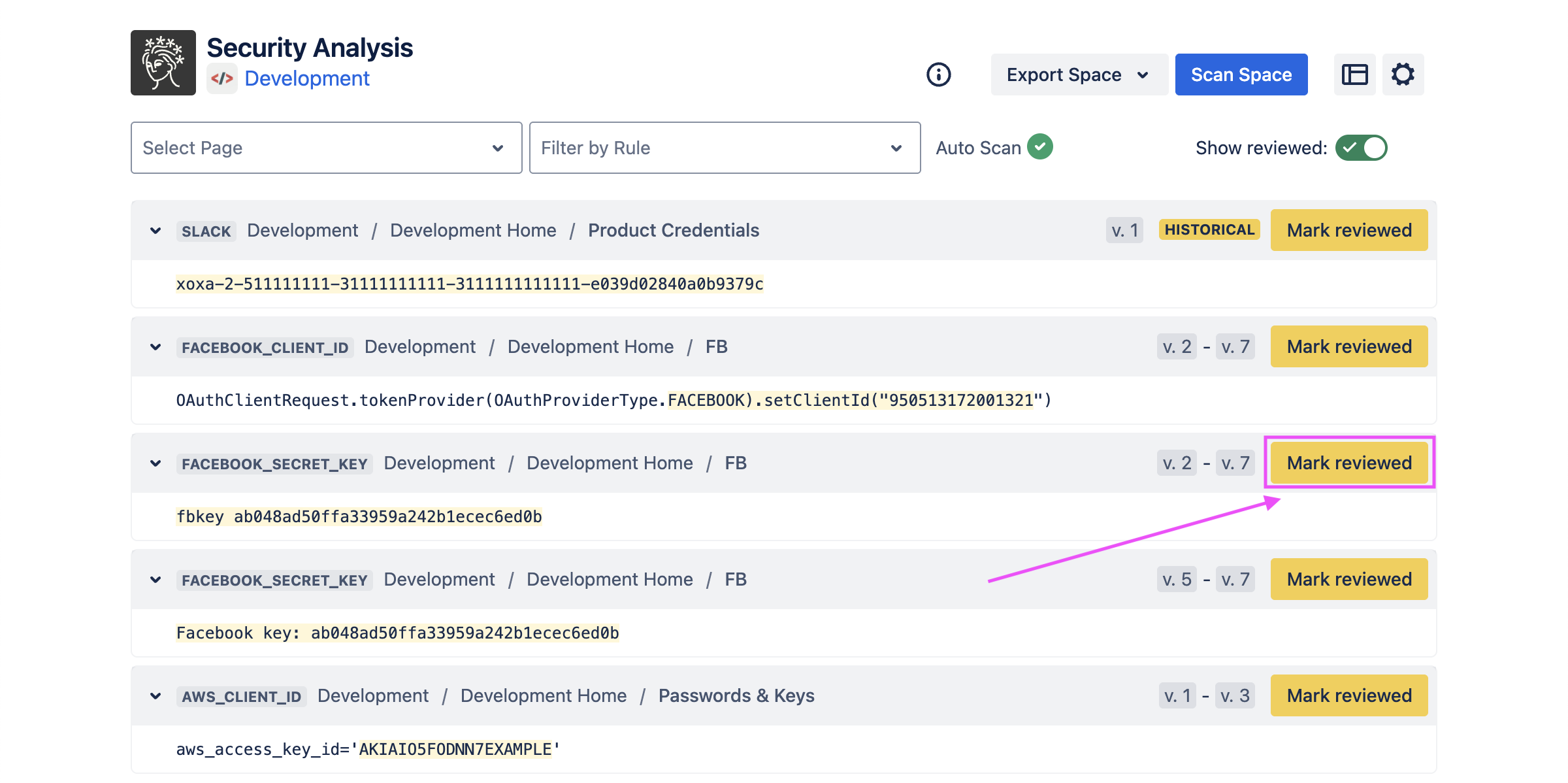
Task: Click the SLACK rule tag
Action: click(x=206, y=231)
